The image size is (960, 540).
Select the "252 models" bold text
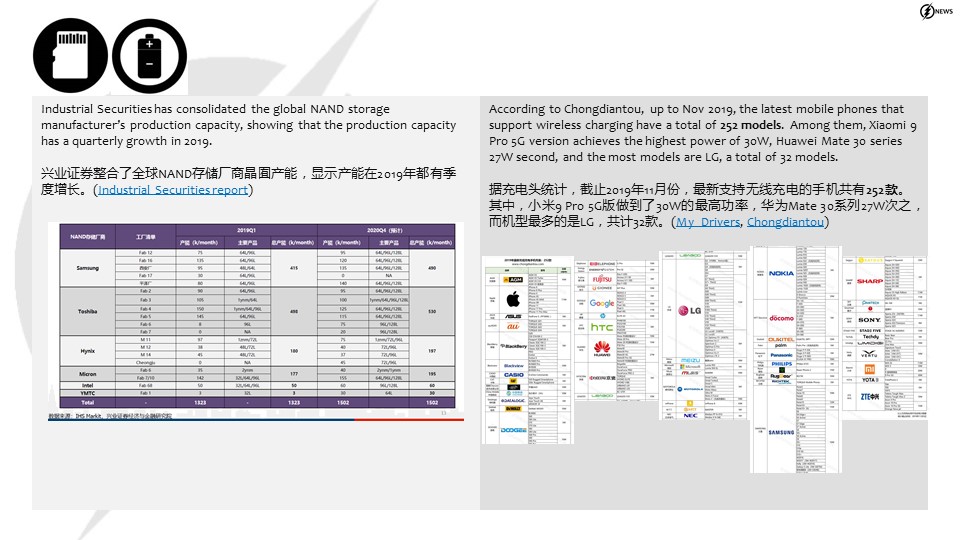point(751,125)
